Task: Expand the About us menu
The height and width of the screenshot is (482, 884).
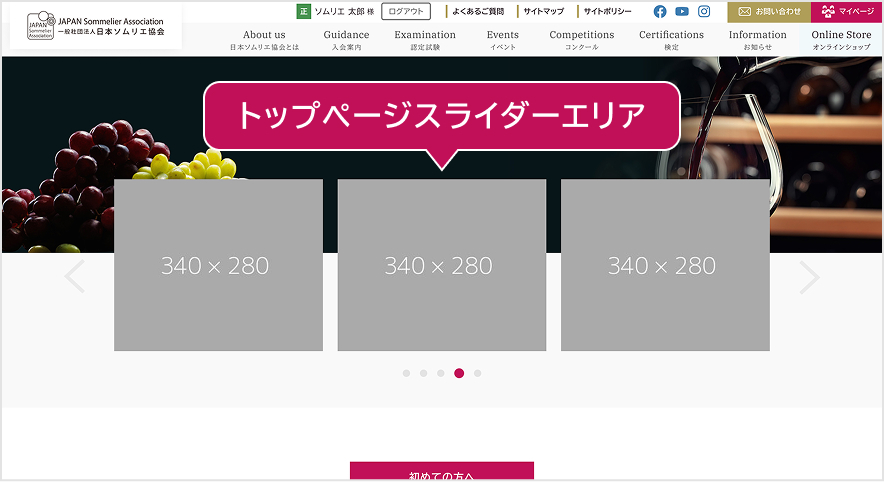Action: pyautogui.click(x=264, y=40)
